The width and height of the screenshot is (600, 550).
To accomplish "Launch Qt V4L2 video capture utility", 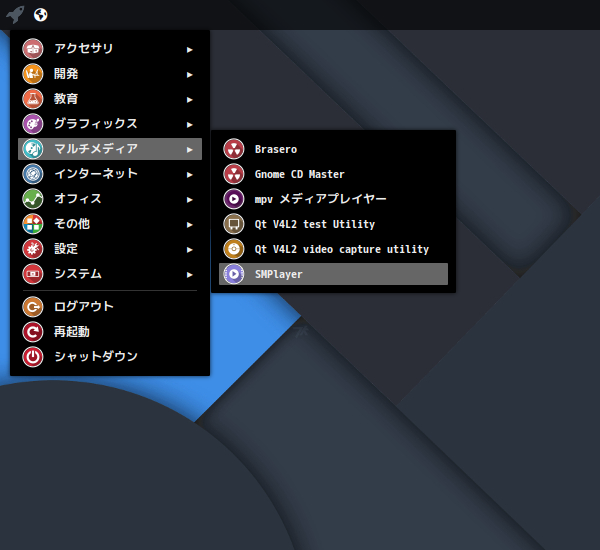I will coord(333,249).
